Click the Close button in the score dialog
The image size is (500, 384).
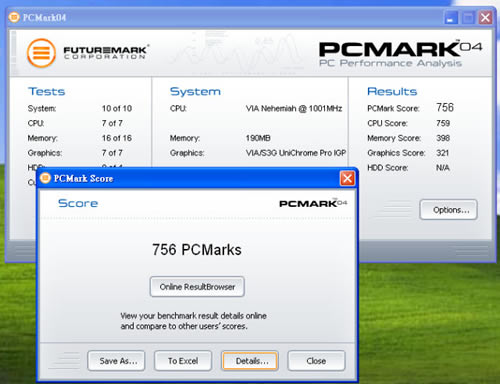point(316,361)
